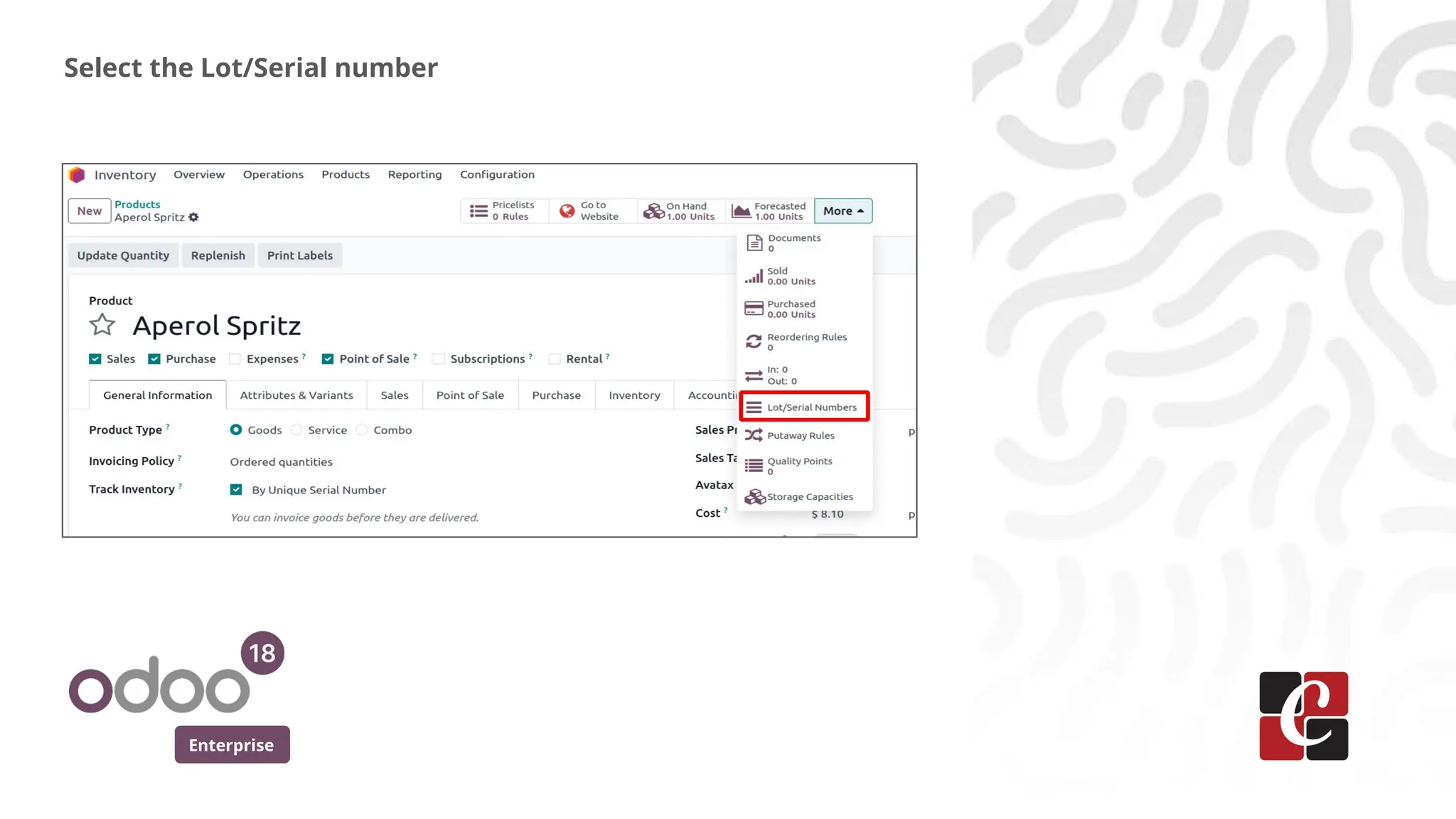Toggle the Track Inventory checkbox
The image size is (1456, 819).
(x=236, y=490)
